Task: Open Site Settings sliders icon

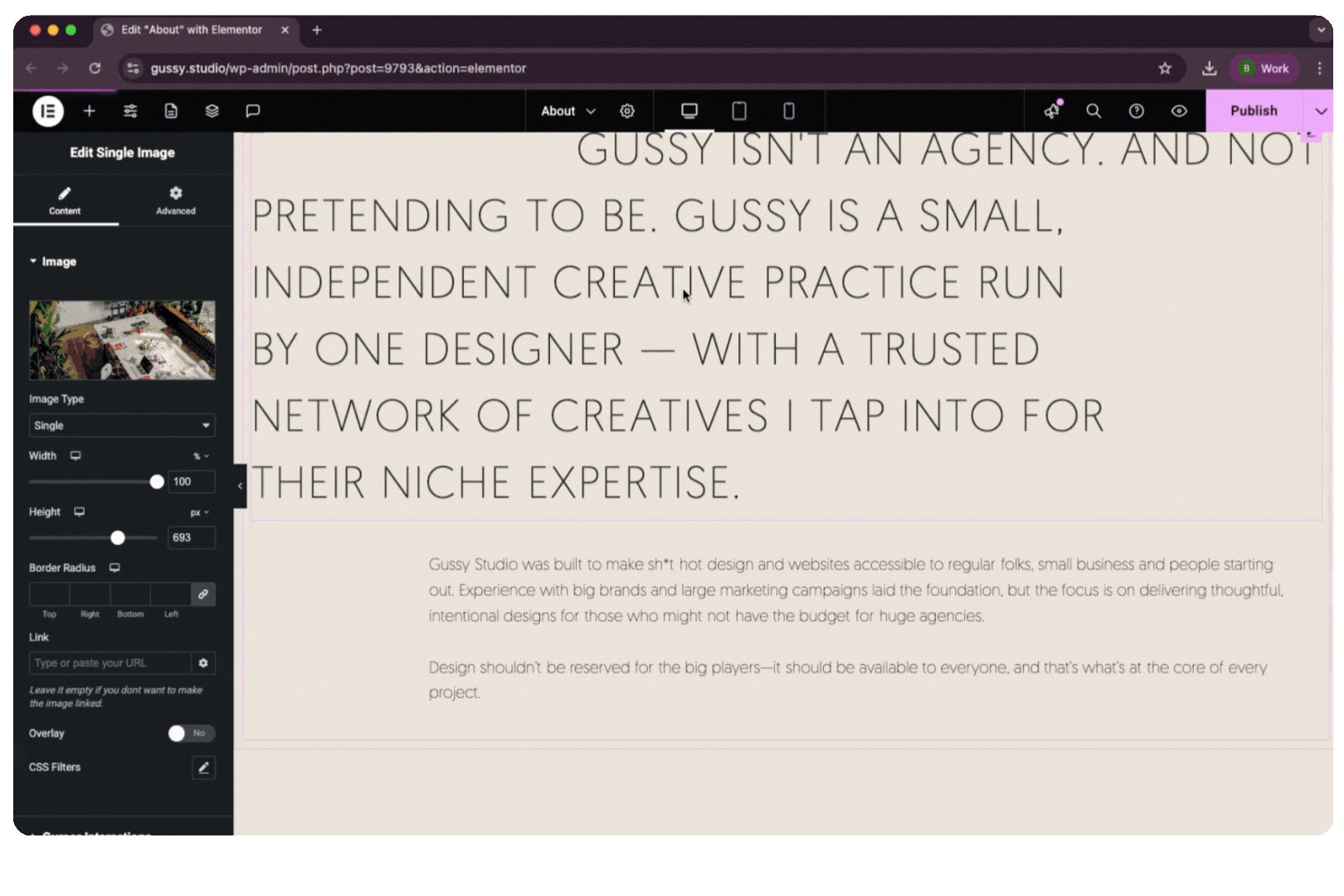Action: click(130, 111)
